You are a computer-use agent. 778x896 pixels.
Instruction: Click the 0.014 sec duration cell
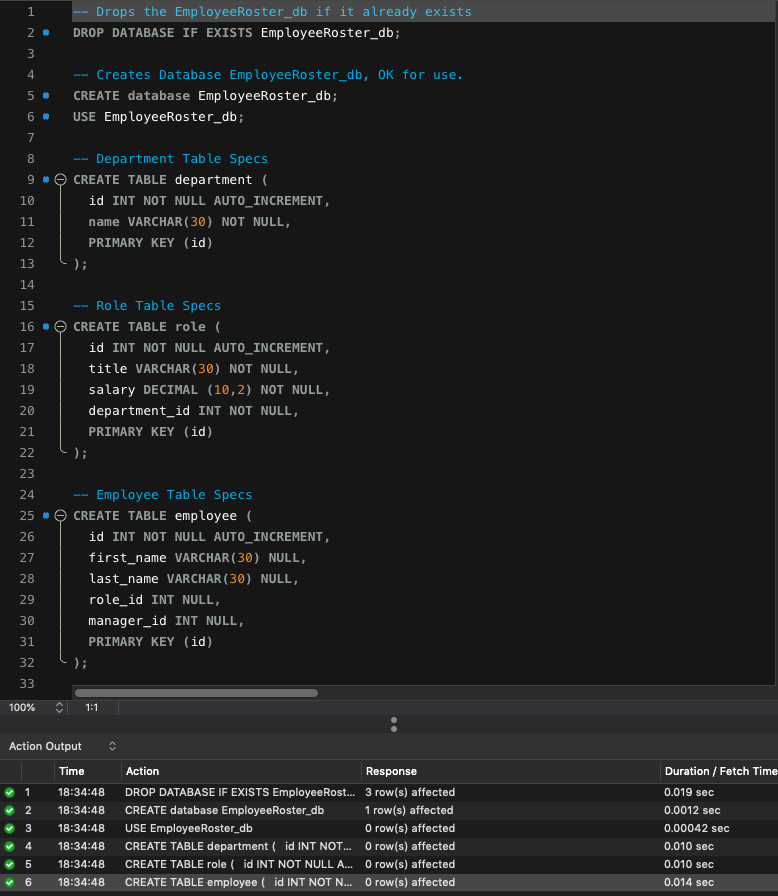click(x=689, y=882)
